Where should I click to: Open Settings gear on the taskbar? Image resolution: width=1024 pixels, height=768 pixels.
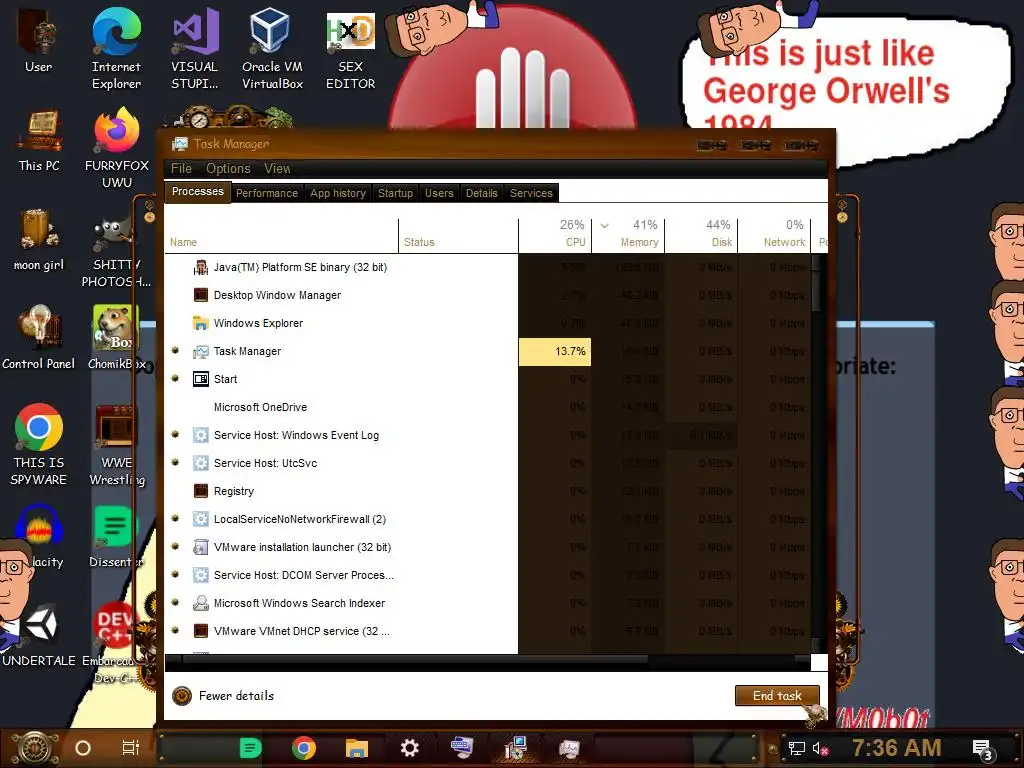(409, 748)
